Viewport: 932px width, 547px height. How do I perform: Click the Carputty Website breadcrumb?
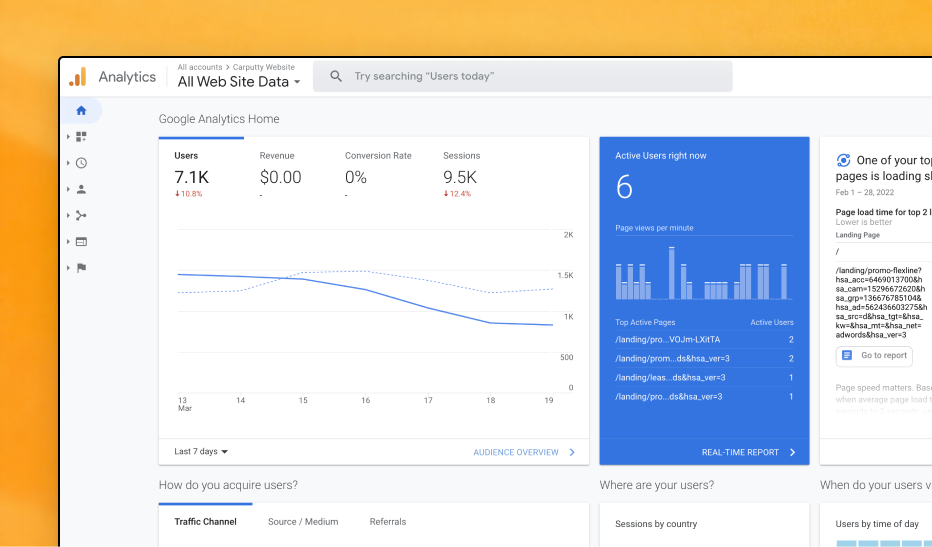click(263, 67)
